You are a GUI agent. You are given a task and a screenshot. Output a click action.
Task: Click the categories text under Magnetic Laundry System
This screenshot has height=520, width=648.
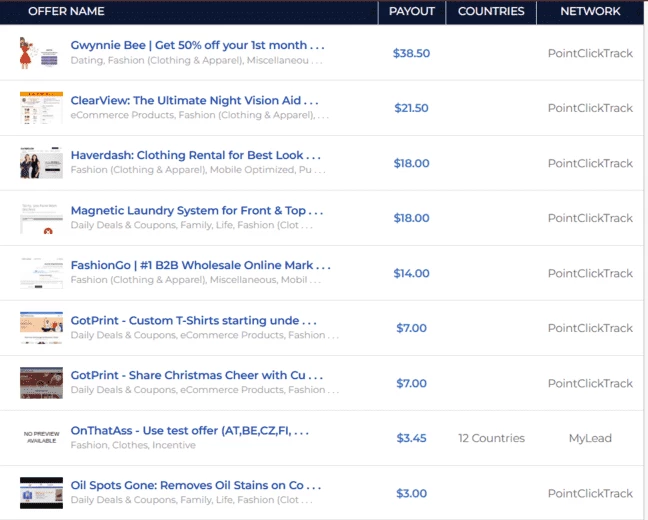tap(191, 225)
